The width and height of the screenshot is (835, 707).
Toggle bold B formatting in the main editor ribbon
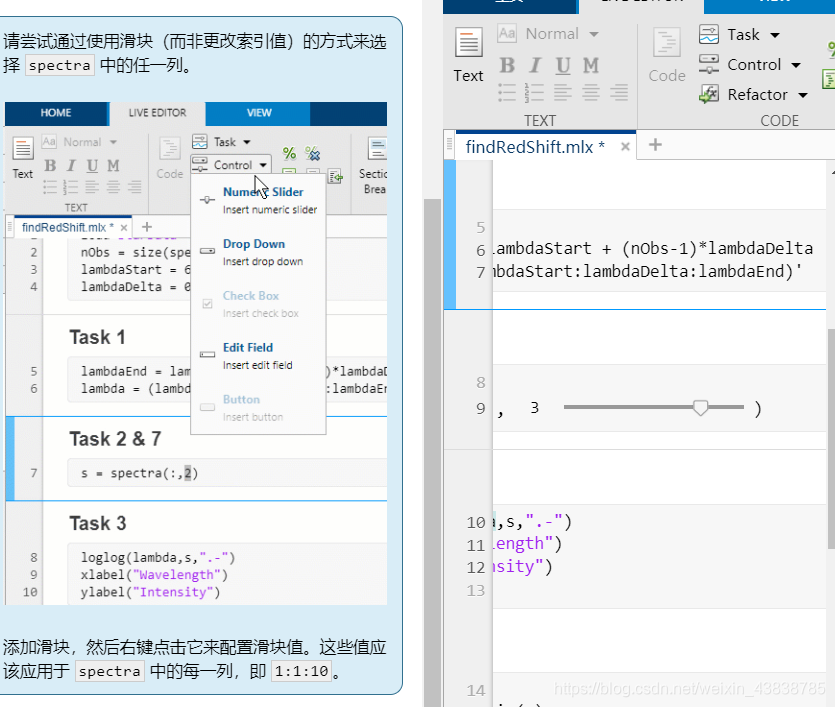[507, 65]
